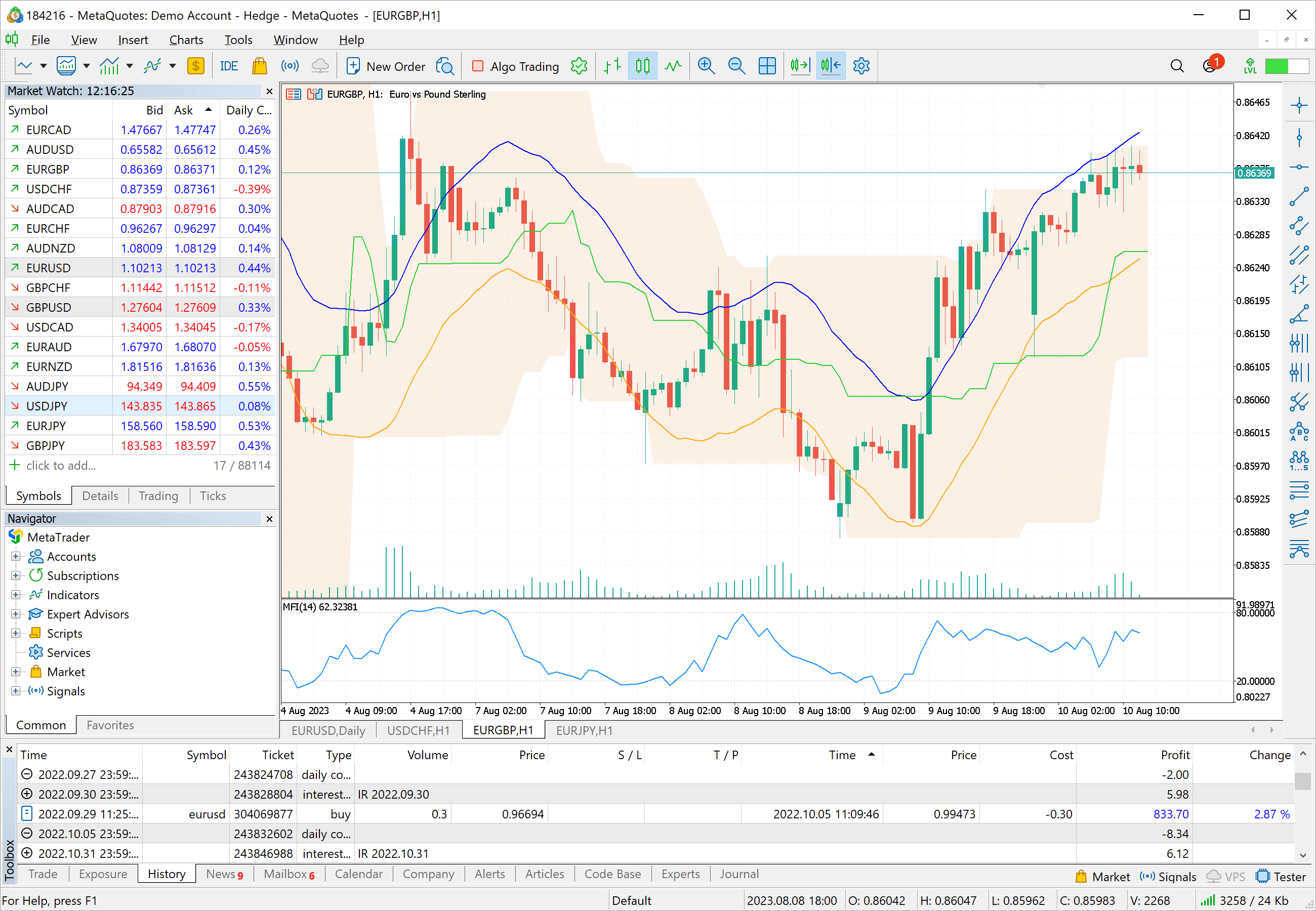1316x911 pixels.
Task: Open the Strategy Tester magnifier icon
Action: click(x=444, y=66)
